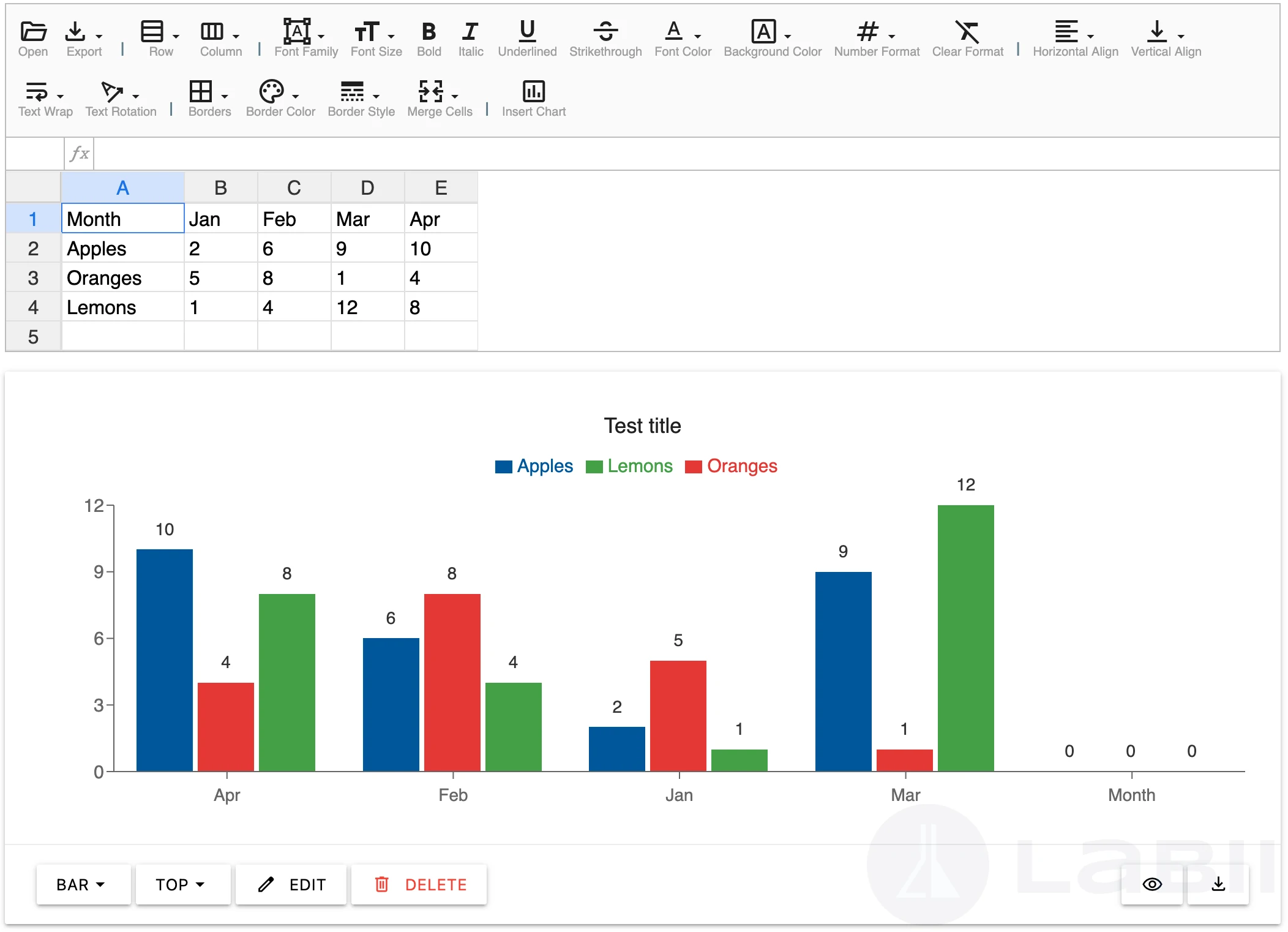Select column B header

click(221, 188)
